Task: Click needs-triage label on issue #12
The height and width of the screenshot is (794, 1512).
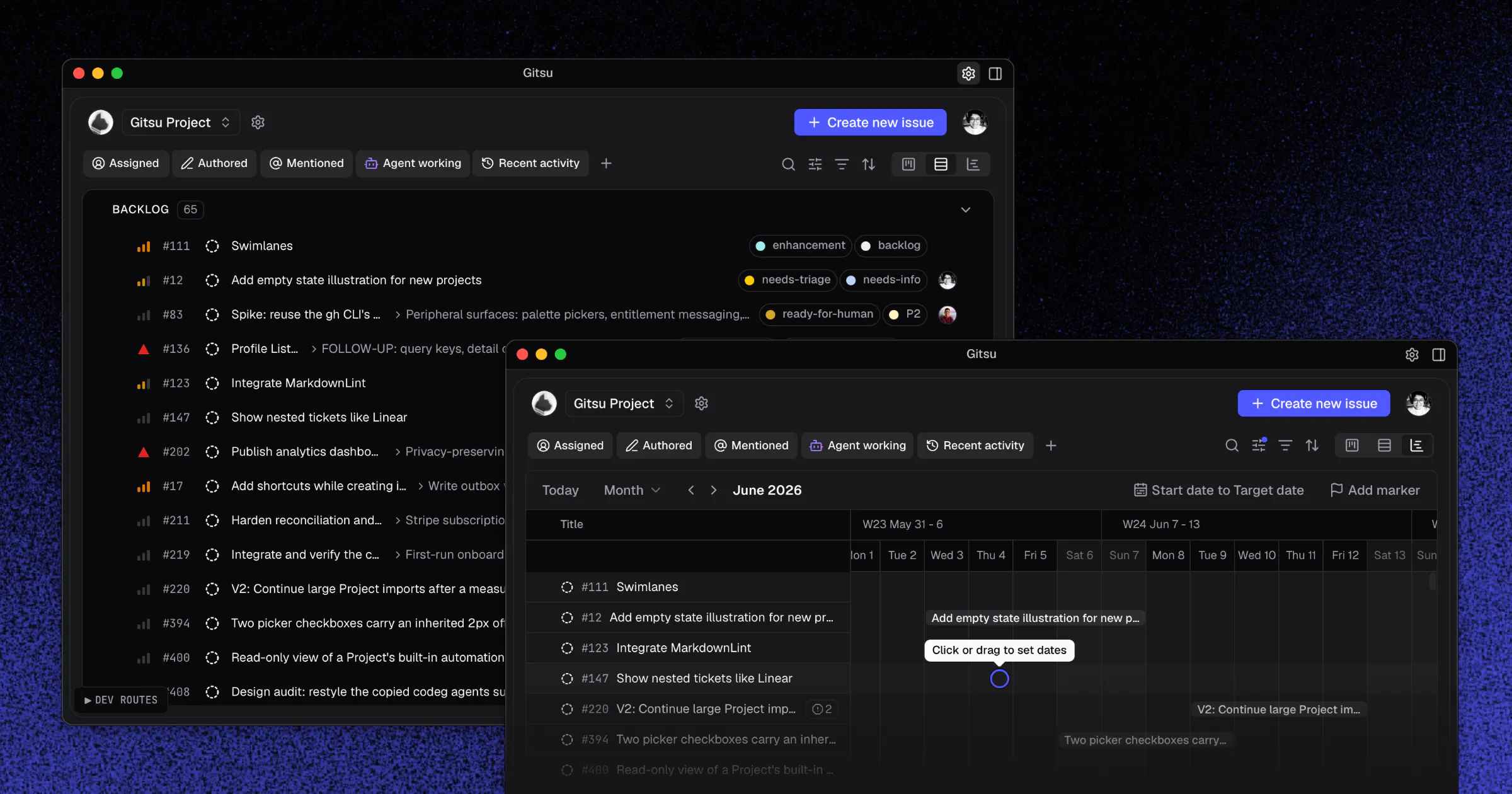Action: click(x=787, y=280)
